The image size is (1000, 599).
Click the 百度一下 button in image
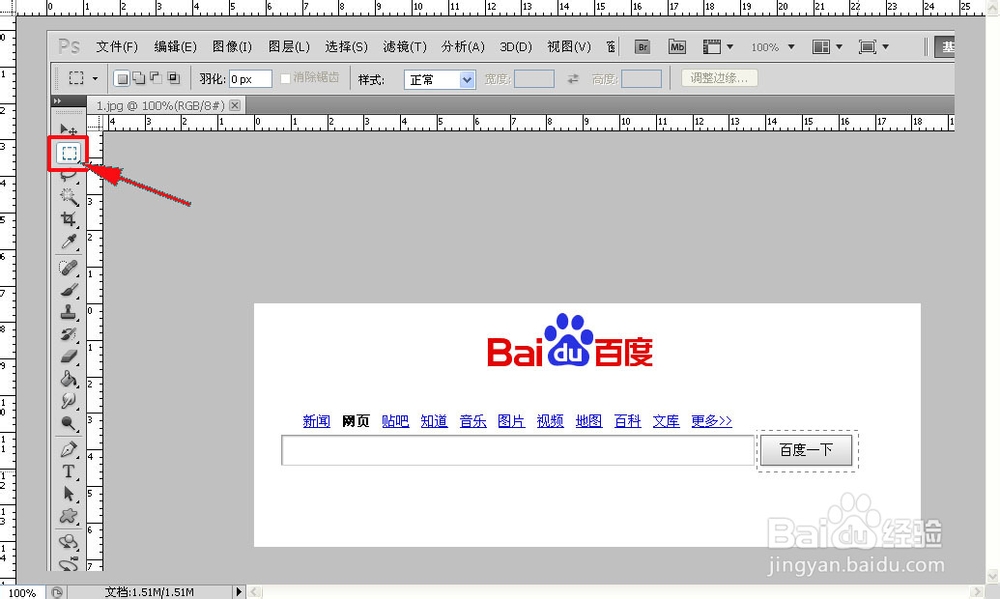click(806, 450)
